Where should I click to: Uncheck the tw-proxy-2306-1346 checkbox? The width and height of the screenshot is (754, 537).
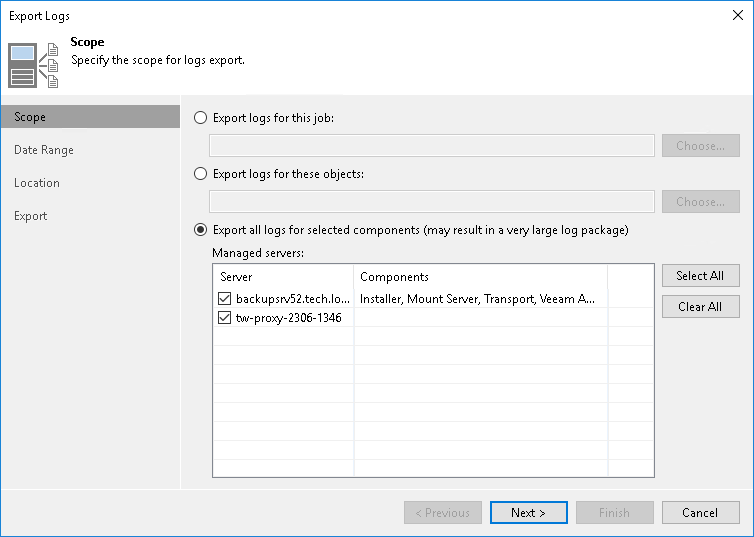tap(224, 318)
